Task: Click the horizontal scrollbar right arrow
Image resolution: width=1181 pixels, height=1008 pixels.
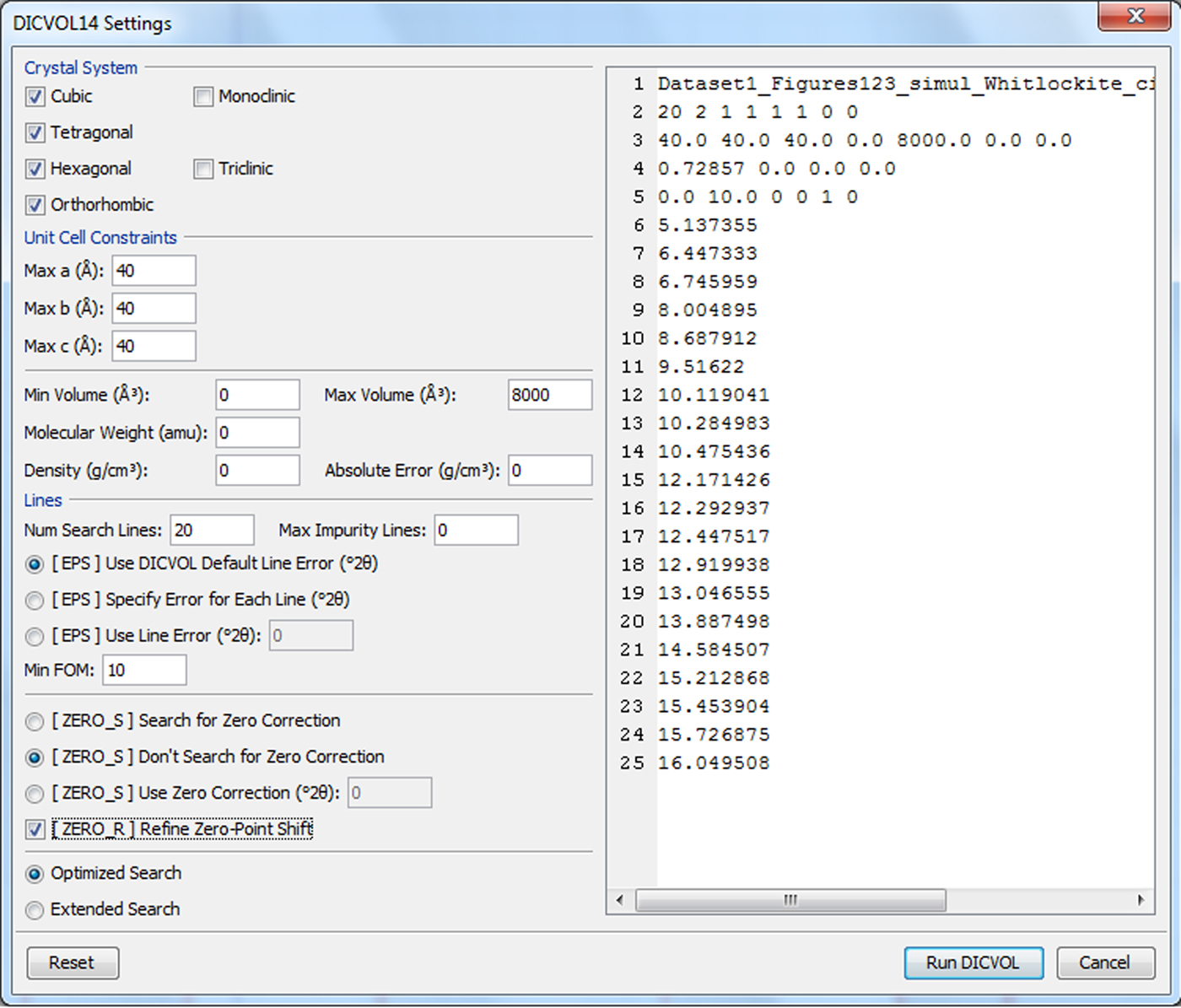Action: pos(1141,901)
